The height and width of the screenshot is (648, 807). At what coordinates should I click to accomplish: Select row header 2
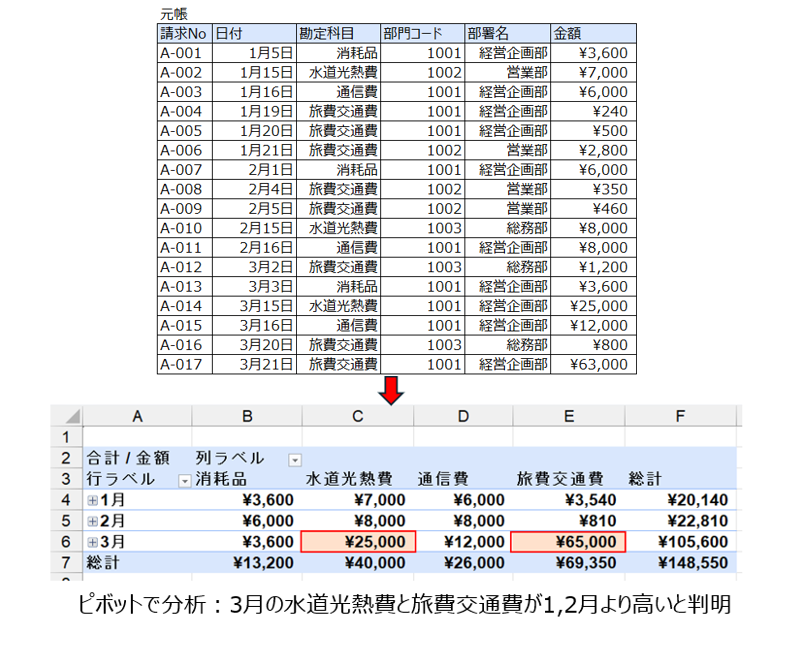click(67, 458)
